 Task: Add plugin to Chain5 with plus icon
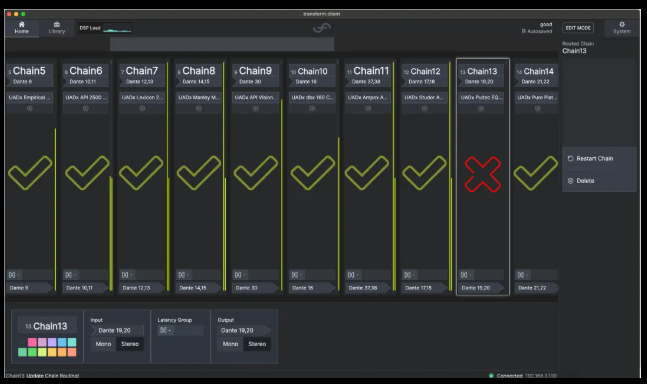click(x=29, y=108)
